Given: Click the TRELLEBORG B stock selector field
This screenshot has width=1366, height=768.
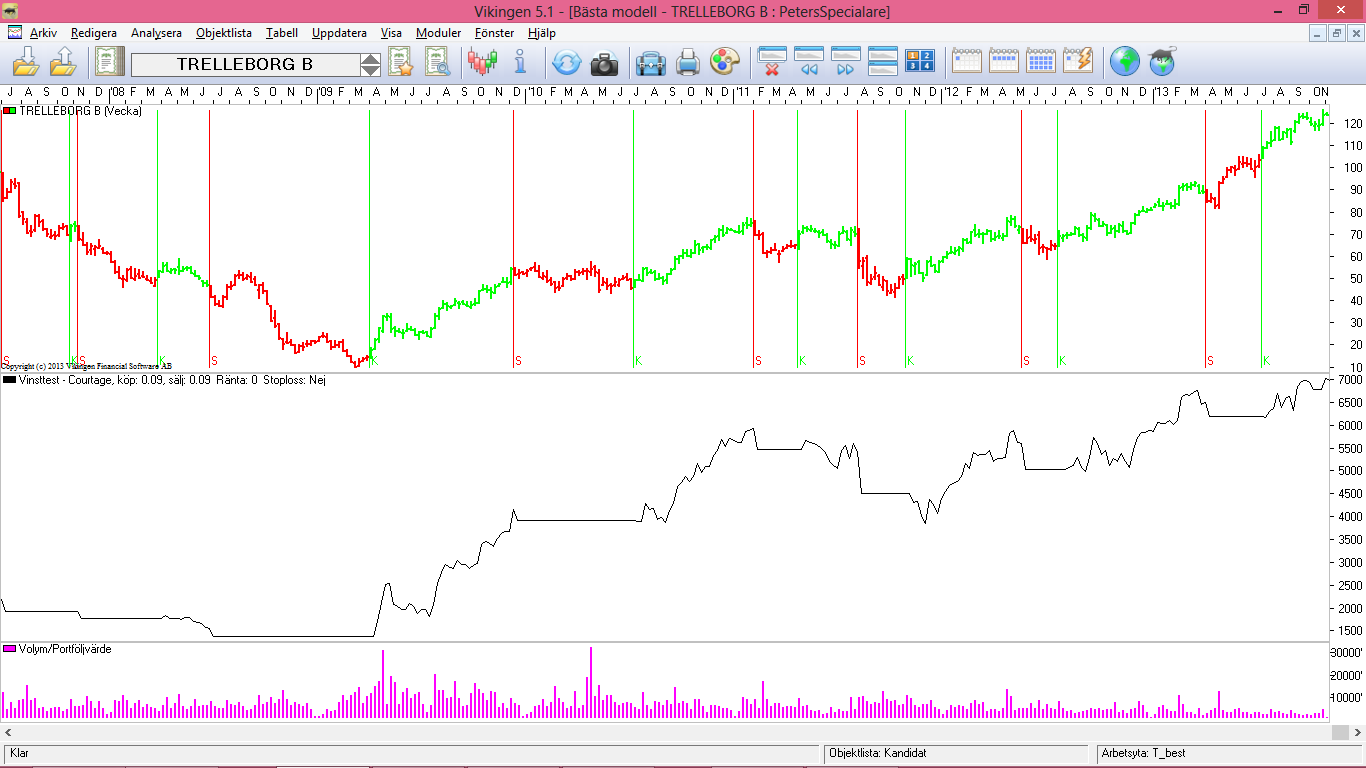Looking at the screenshot, I should click(x=245, y=64).
